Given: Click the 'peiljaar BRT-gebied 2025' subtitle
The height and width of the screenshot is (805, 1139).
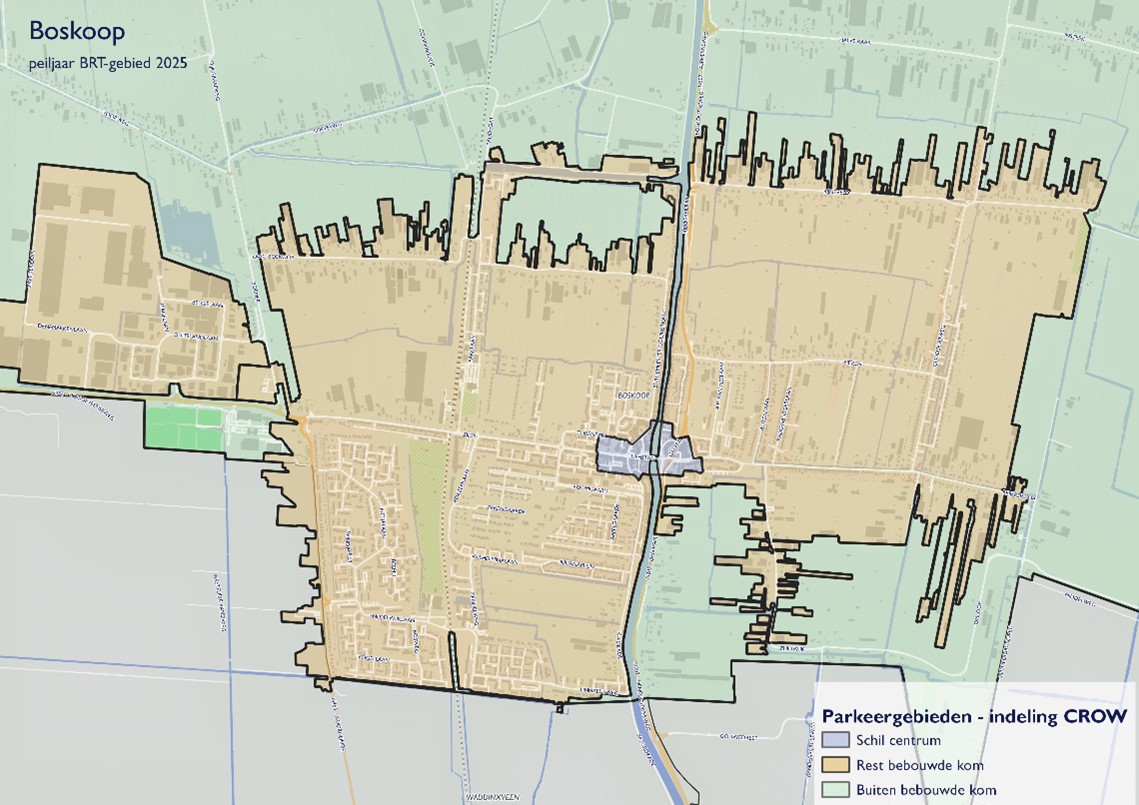Looking at the screenshot, I should click(108, 62).
